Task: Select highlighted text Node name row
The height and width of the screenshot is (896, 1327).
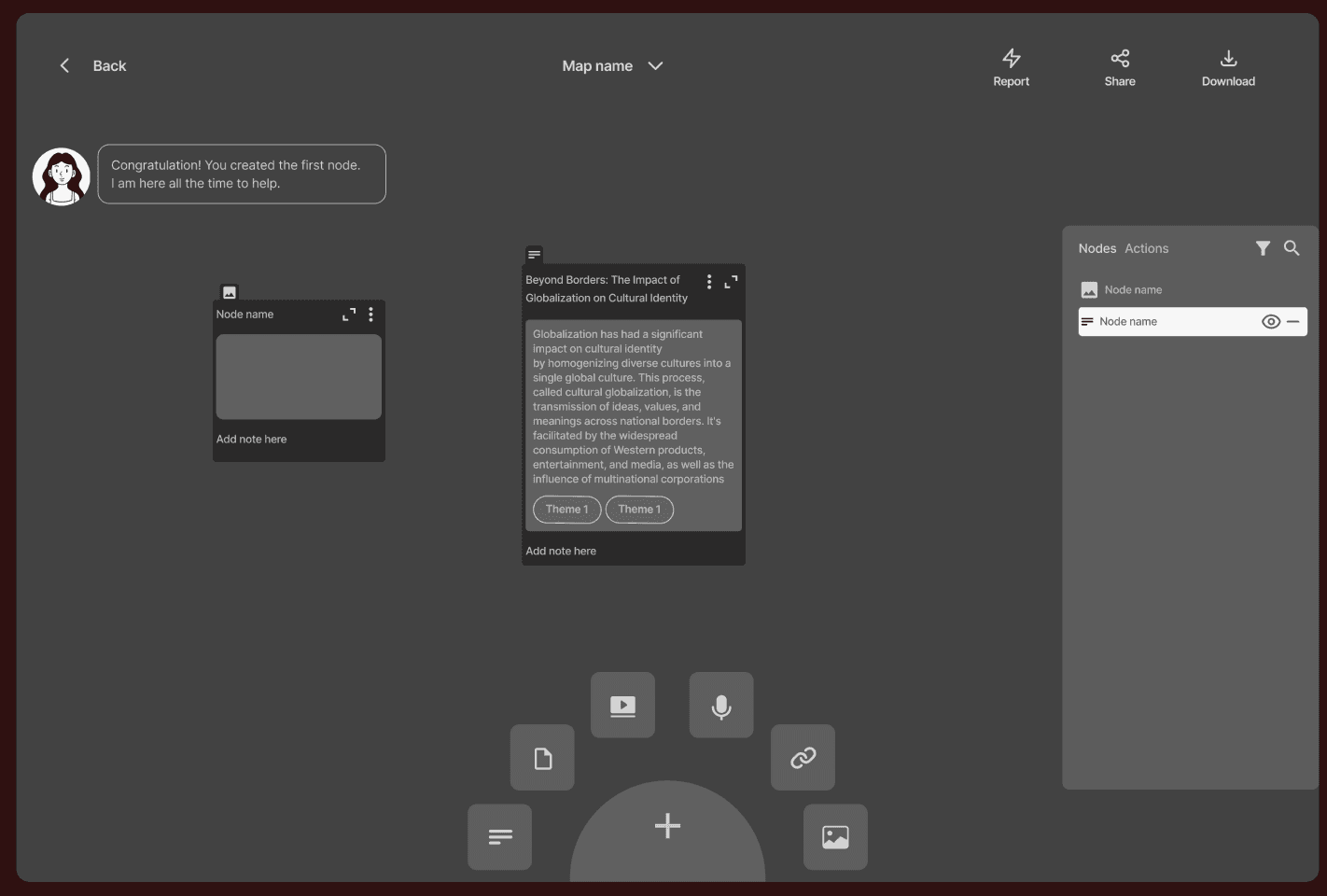Action: pos(1193,321)
